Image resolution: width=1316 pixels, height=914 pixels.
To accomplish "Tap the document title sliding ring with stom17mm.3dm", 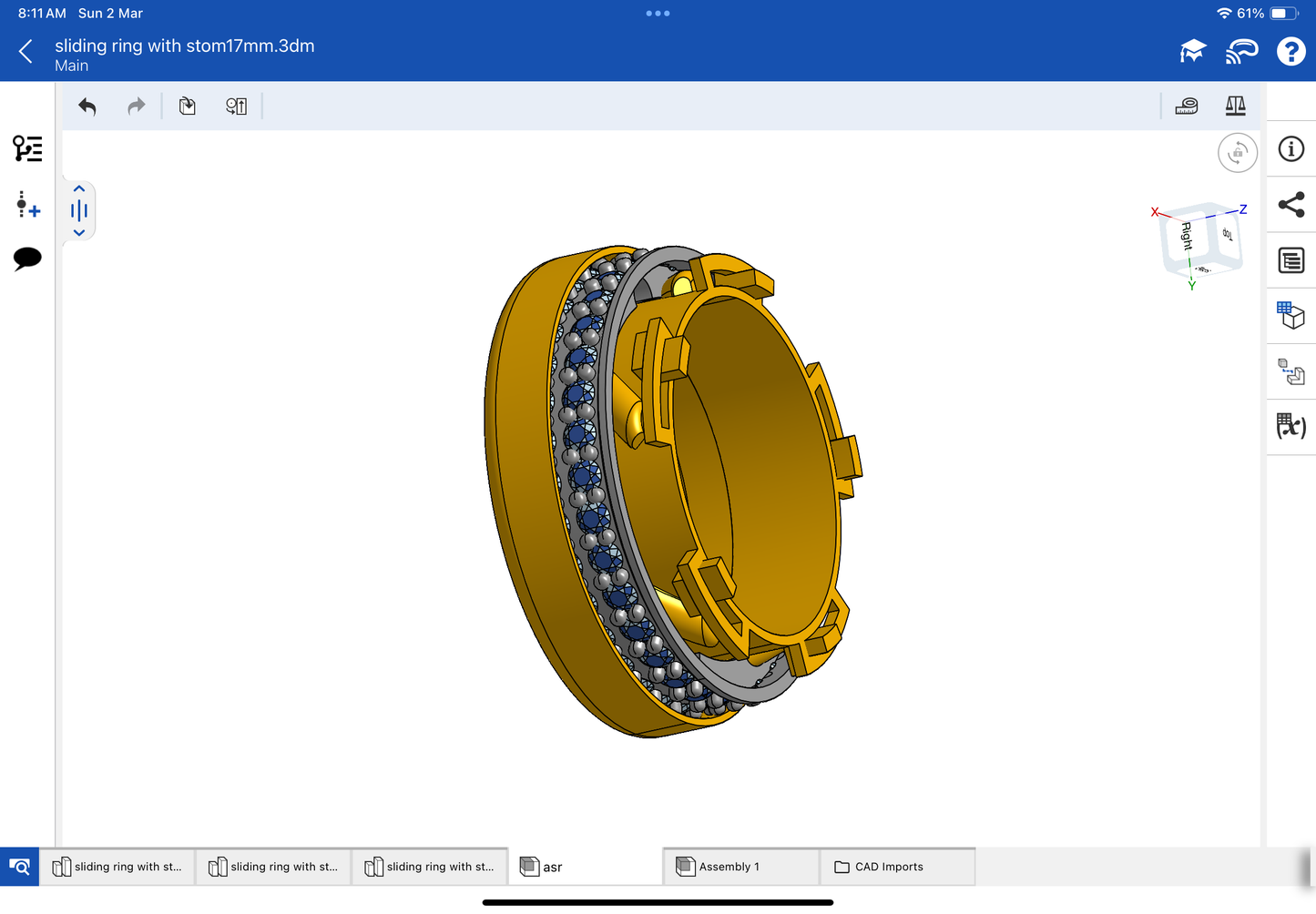I will click(x=185, y=46).
